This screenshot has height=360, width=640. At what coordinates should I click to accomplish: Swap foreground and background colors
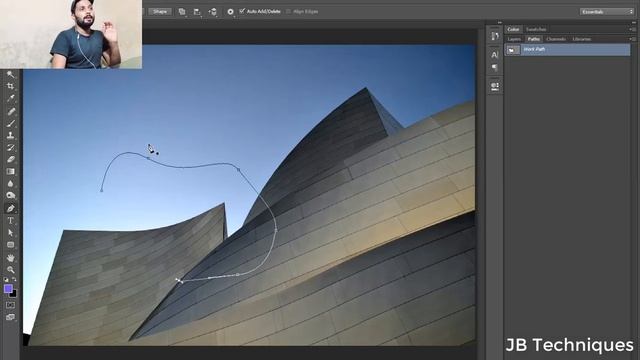(14, 280)
